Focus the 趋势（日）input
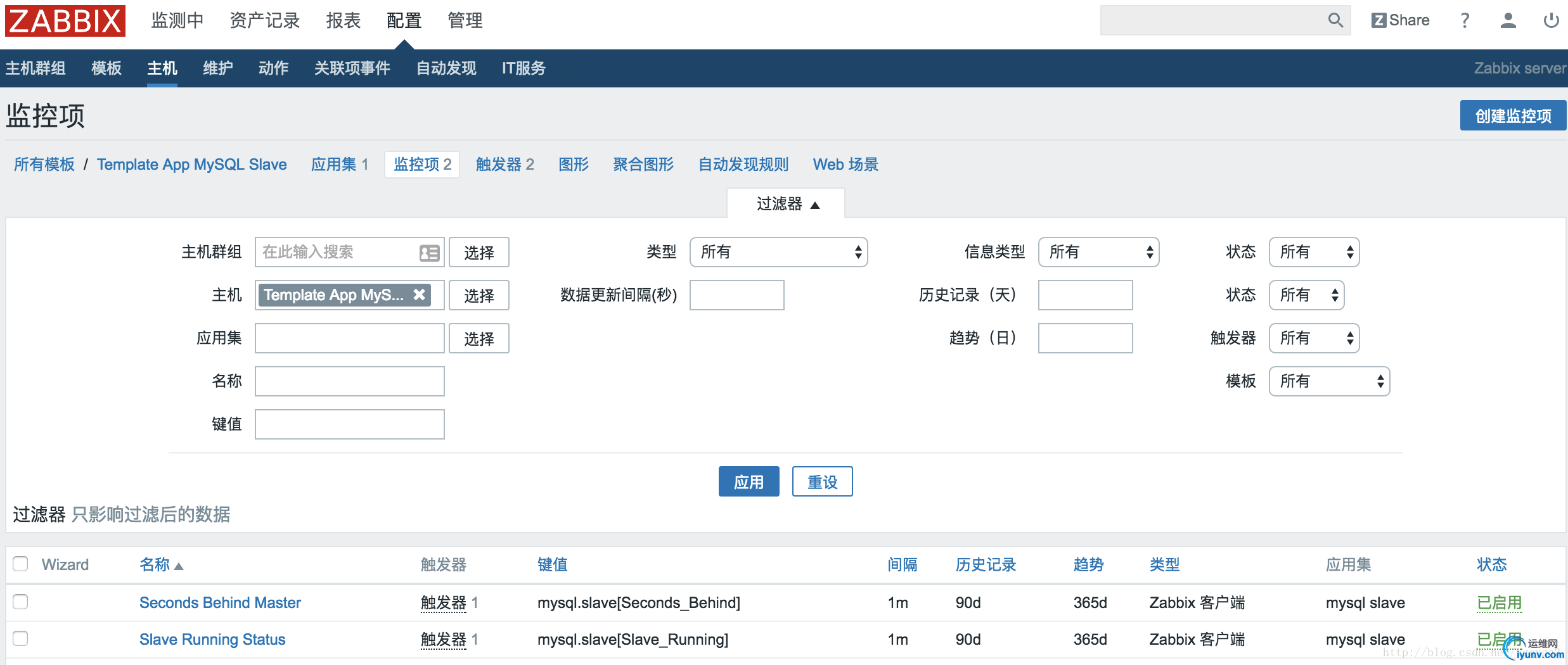The image size is (1568, 665). pyautogui.click(x=1085, y=338)
